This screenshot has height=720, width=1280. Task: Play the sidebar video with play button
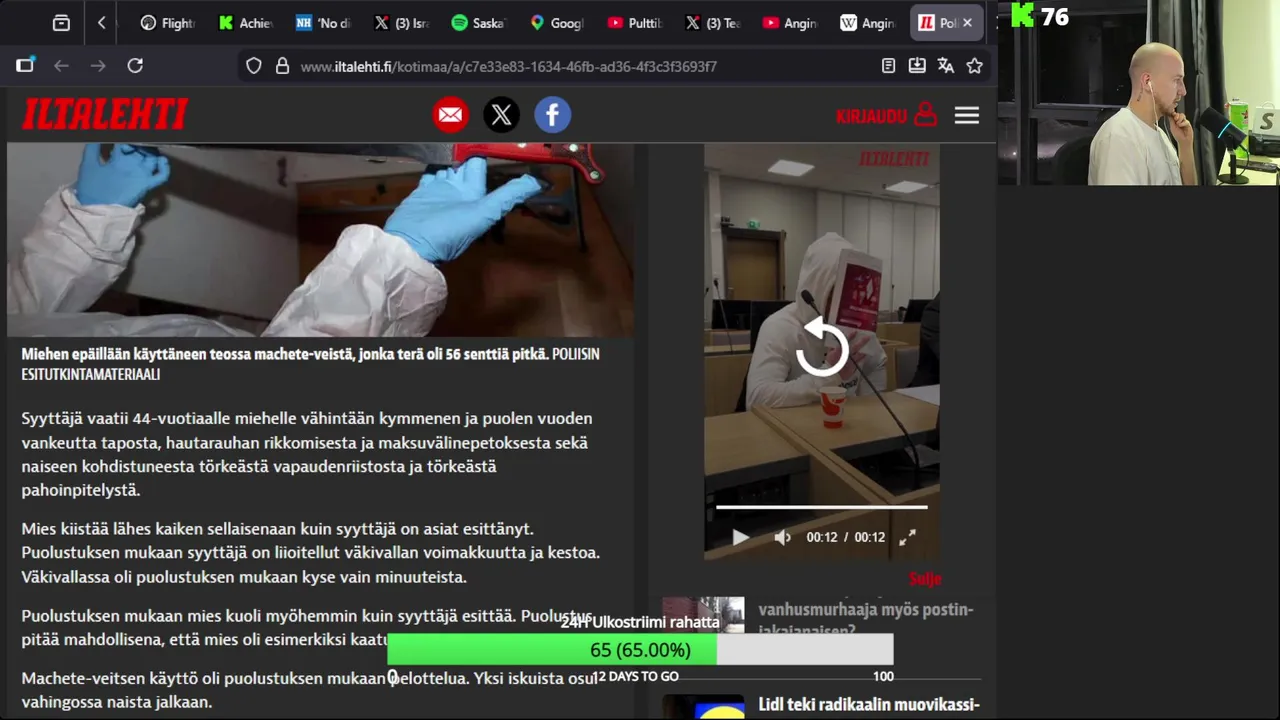click(x=740, y=537)
